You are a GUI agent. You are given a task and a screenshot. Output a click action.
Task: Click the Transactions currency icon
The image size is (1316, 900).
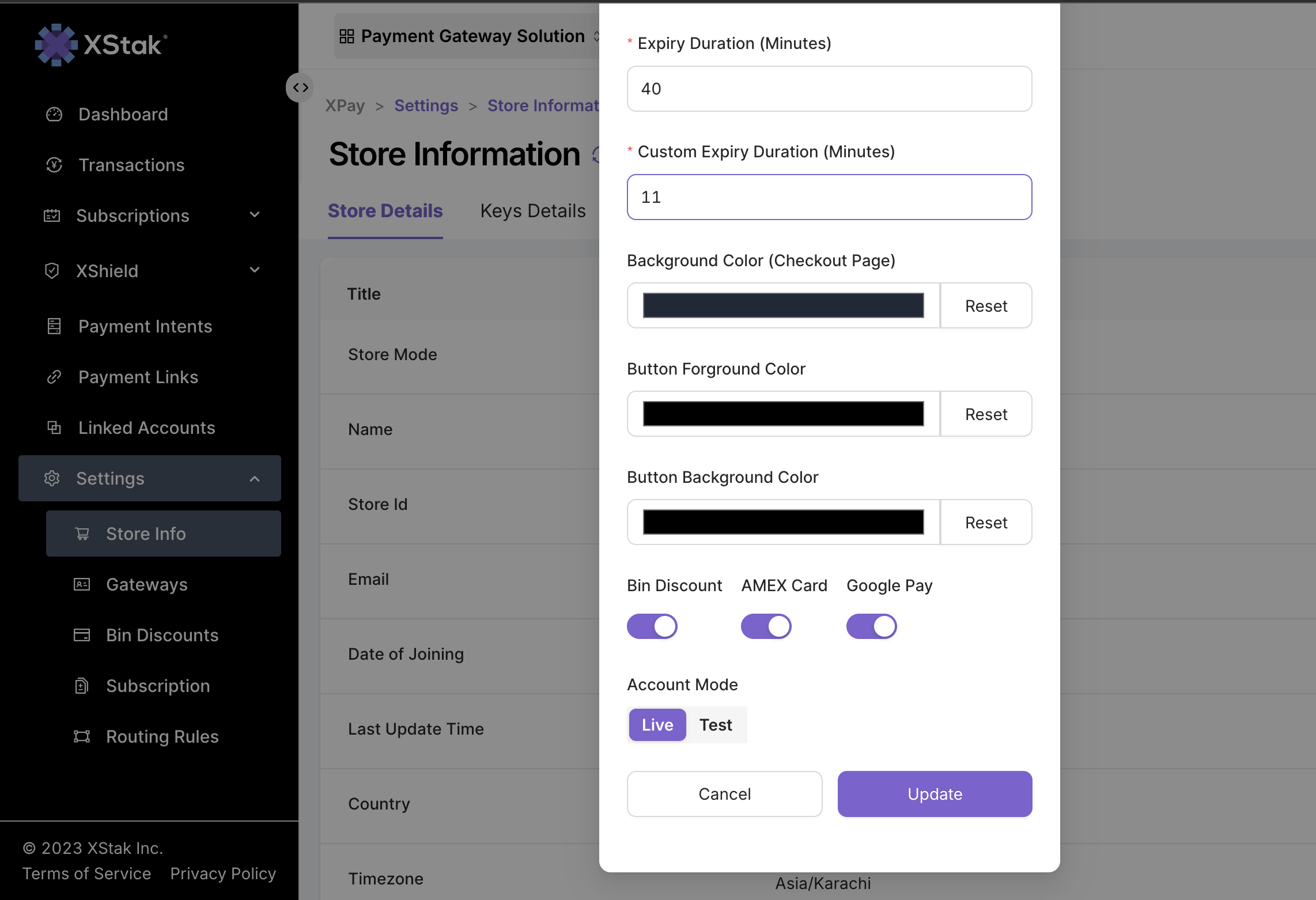(54, 165)
